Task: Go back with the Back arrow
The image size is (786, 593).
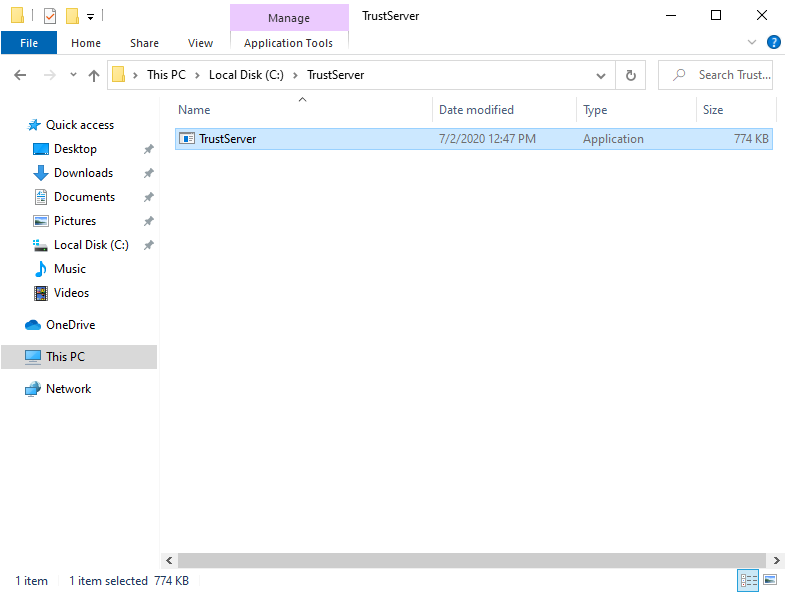Action: point(20,75)
